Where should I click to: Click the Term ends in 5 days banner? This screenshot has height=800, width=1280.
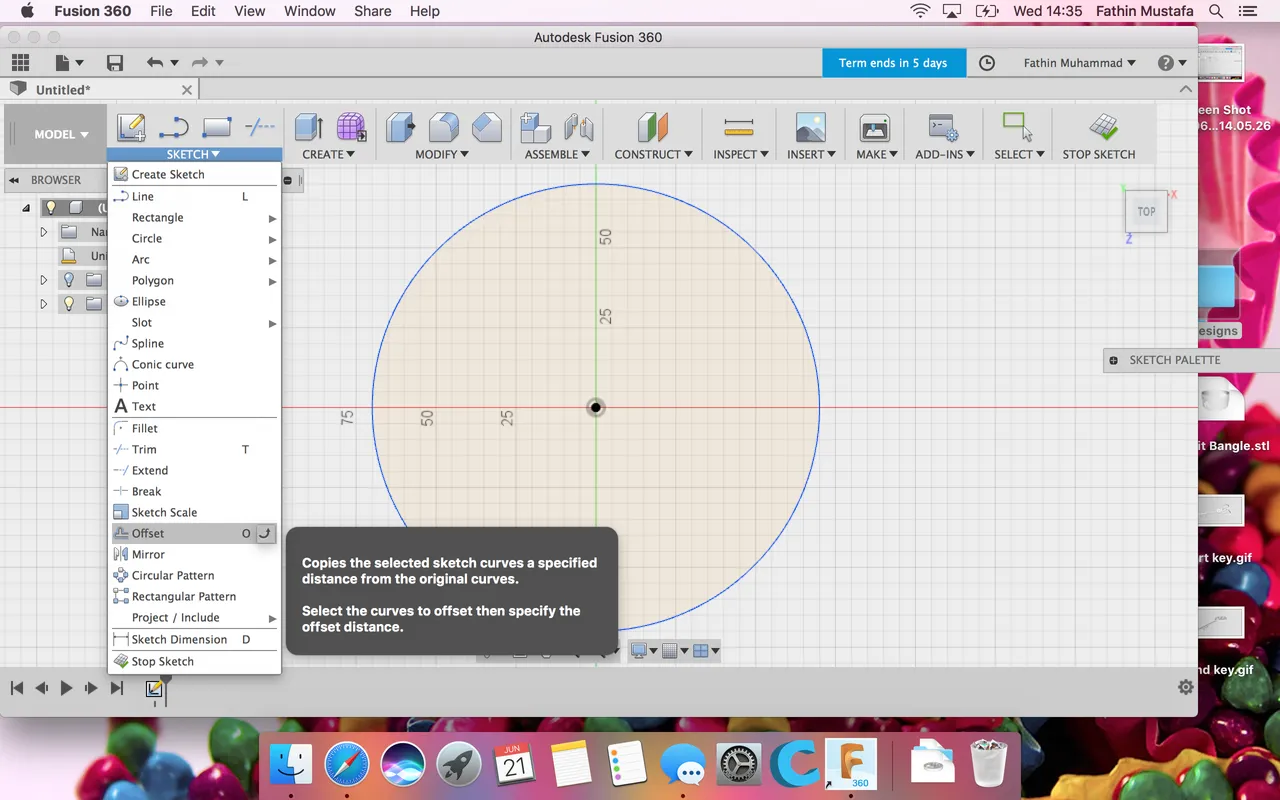893,63
